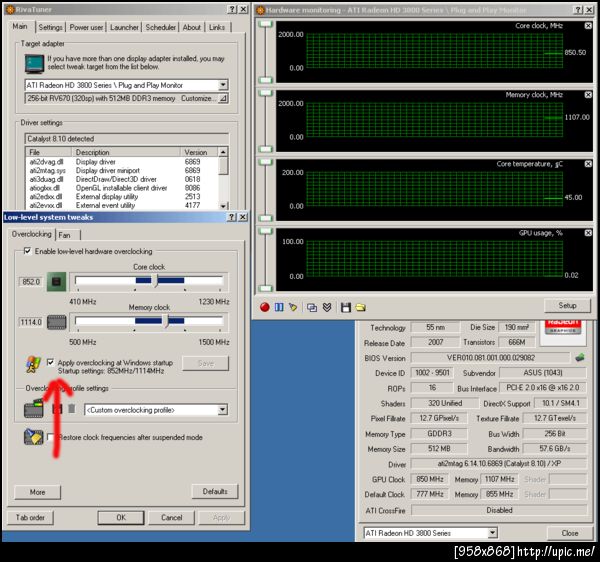Toggle Apply overclocking at Windows startup
The height and width of the screenshot is (562, 600).
51,362
